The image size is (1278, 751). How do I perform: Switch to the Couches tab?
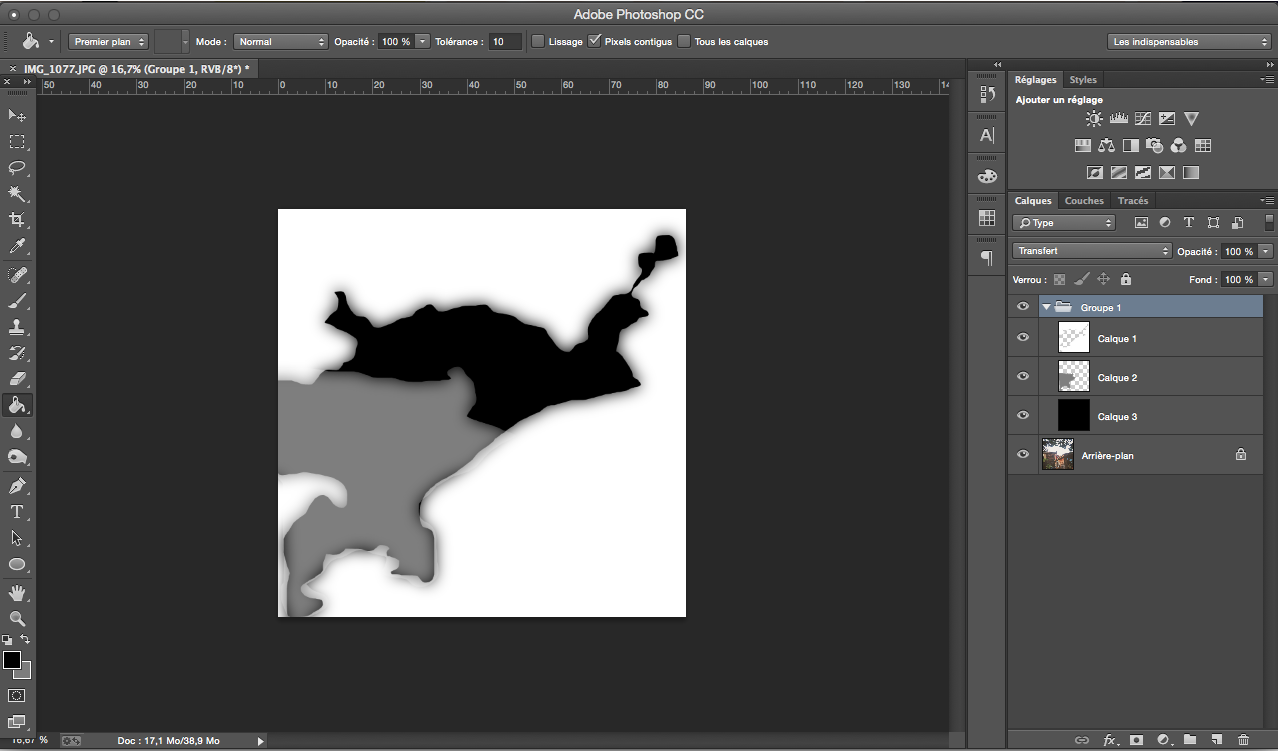tap(1084, 201)
